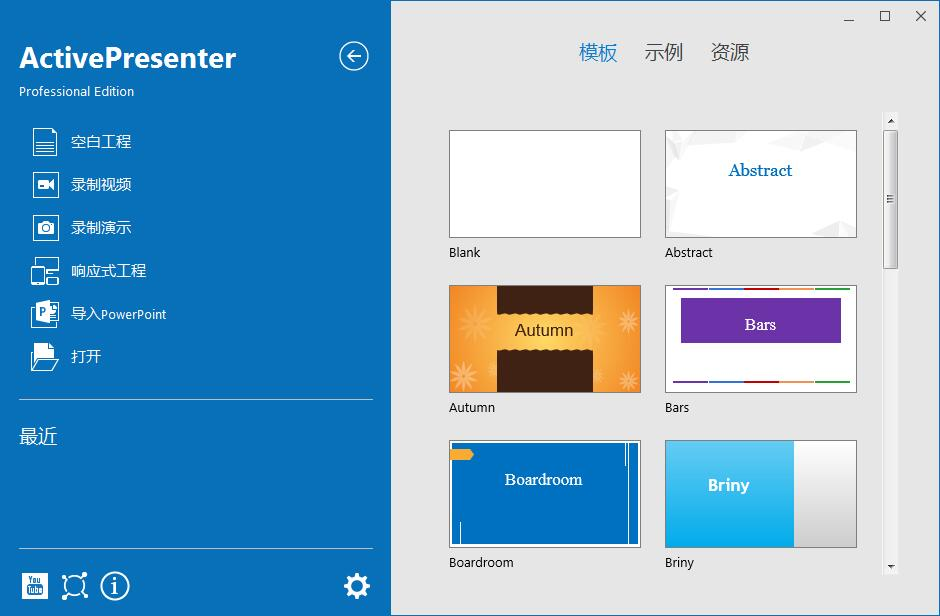The height and width of the screenshot is (616, 940).
Task: Click the back arrow circle icon
Action: tap(354, 56)
